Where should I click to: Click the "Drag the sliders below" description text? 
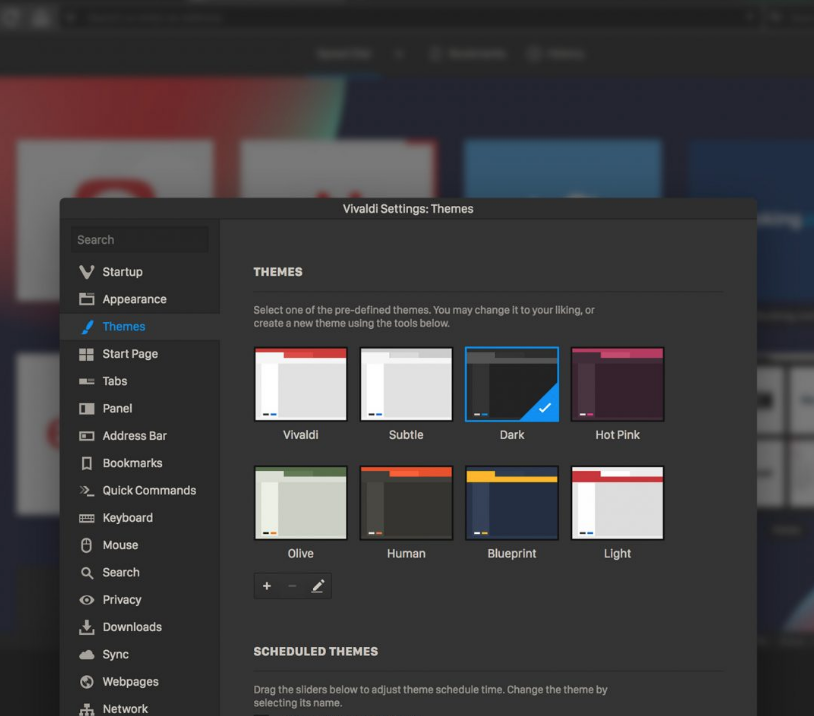pos(430,696)
